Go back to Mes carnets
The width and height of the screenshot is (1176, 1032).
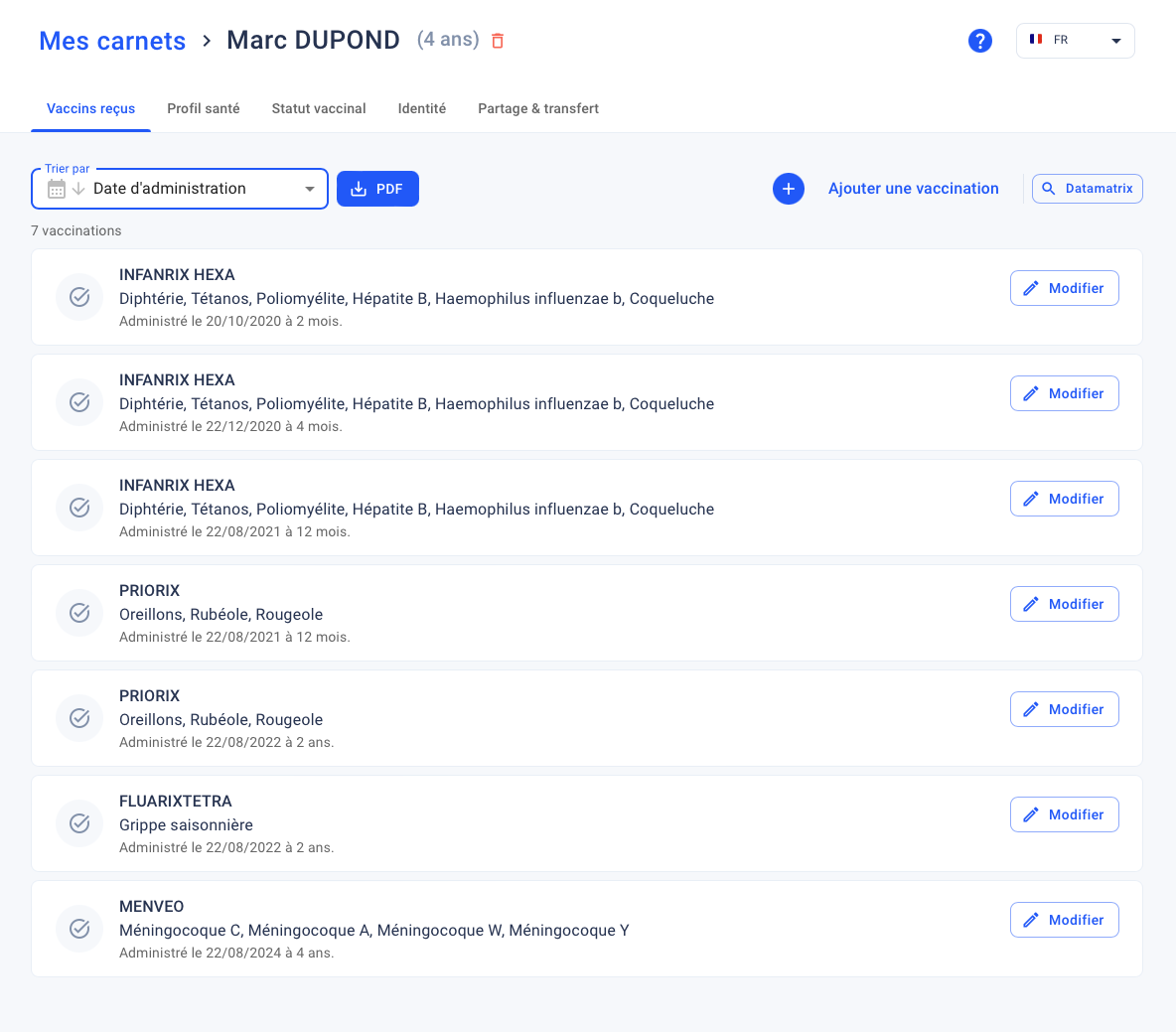pos(112,41)
